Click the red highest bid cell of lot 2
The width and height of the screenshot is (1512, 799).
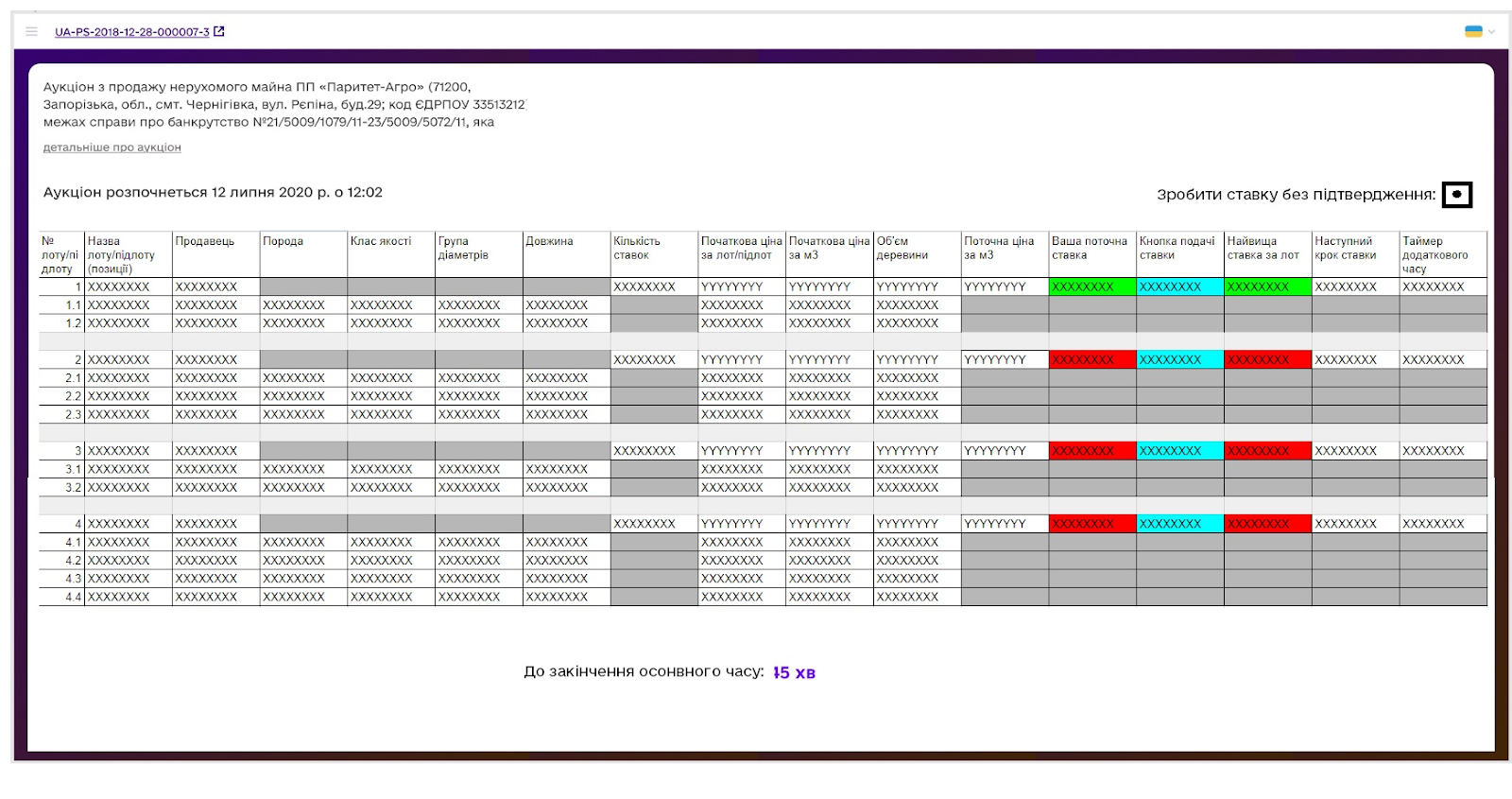[x=1267, y=359]
